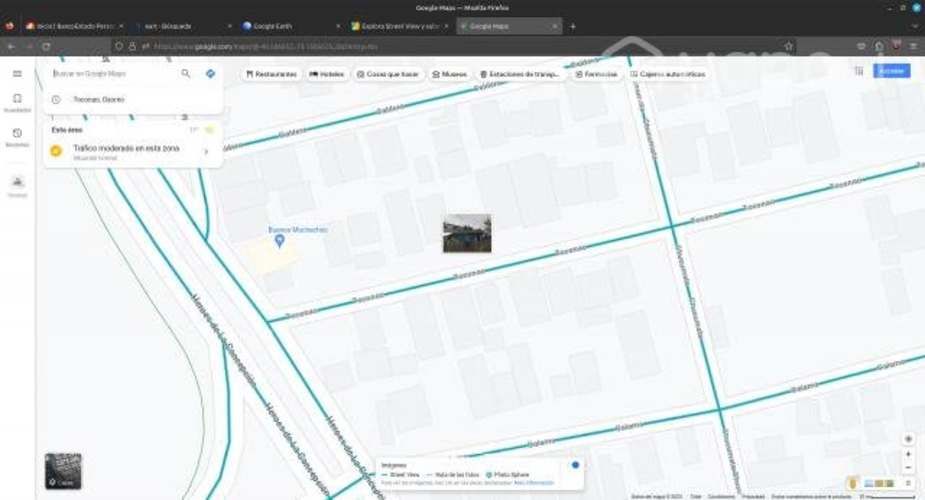Viewport: 925px width, 500px height.
Task: Select the Street View Pegman icon
Action: (852, 483)
